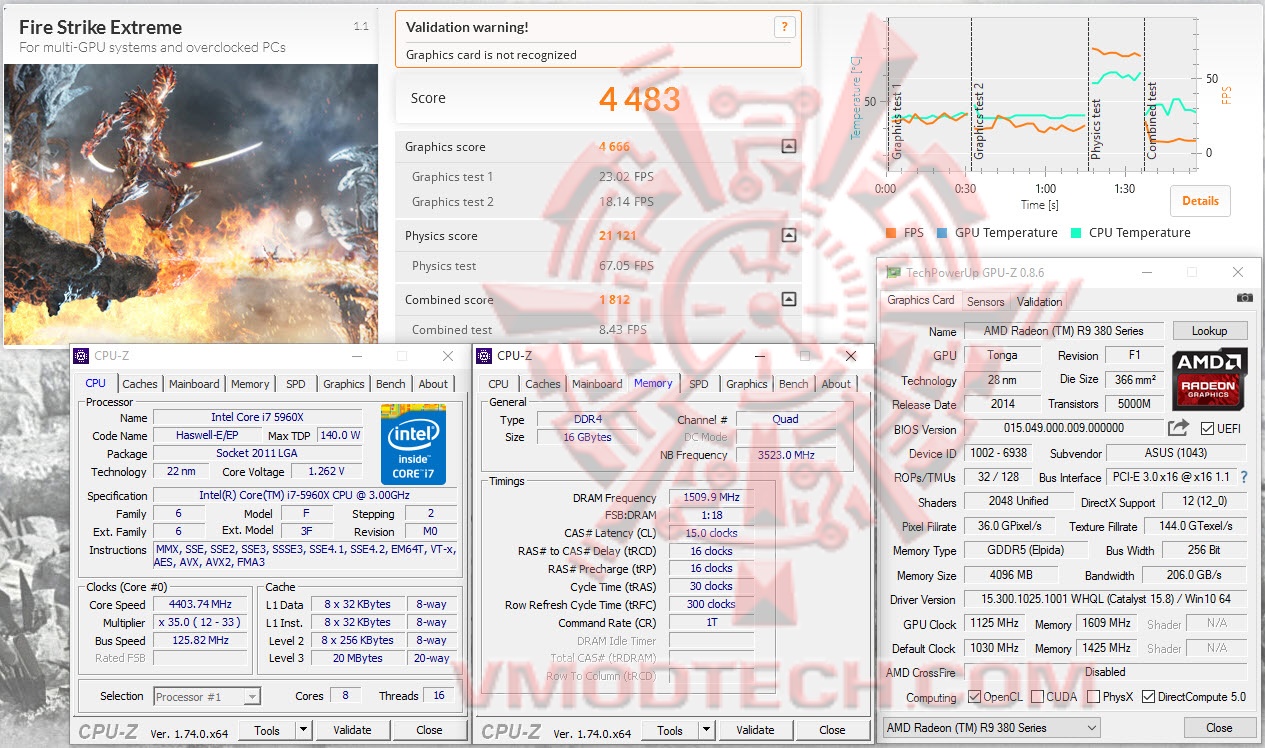The height and width of the screenshot is (748, 1265).
Task: Click the blue GPU Temperature legend swatch
Action: (x=942, y=233)
